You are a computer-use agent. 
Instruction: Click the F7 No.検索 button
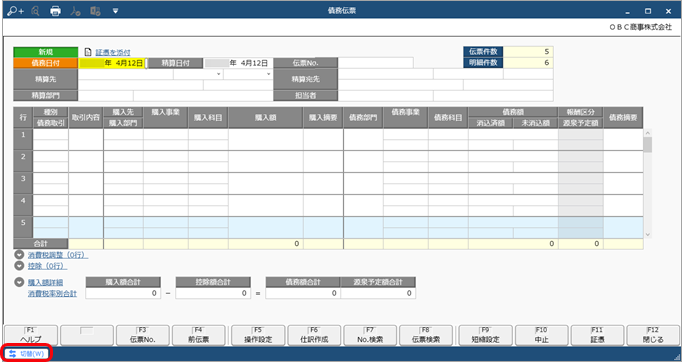click(x=370, y=335)
